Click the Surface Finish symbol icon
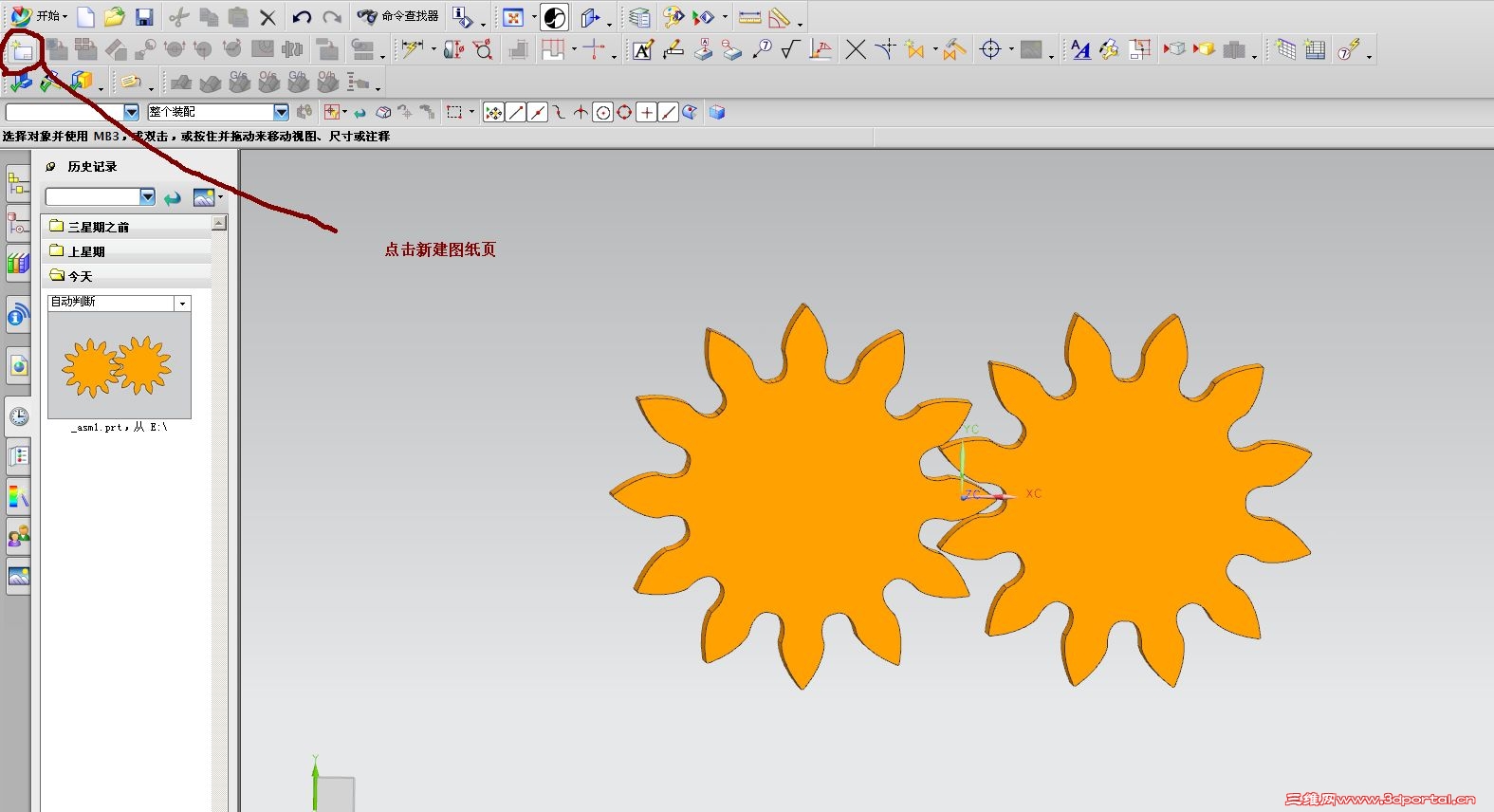The height and width of the screenshot is (812, 1494). click(x=791, y=49)
